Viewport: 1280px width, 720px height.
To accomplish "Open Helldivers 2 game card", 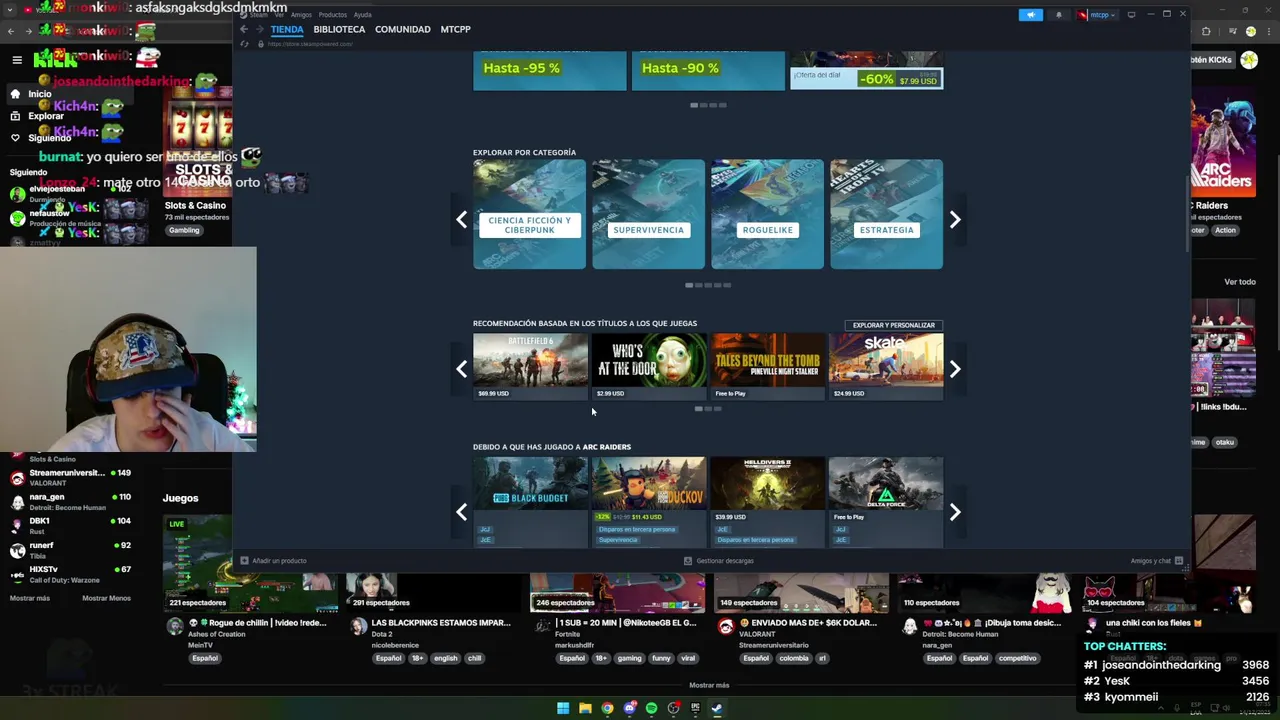I will pyautogui.click(x=767, y=502).
